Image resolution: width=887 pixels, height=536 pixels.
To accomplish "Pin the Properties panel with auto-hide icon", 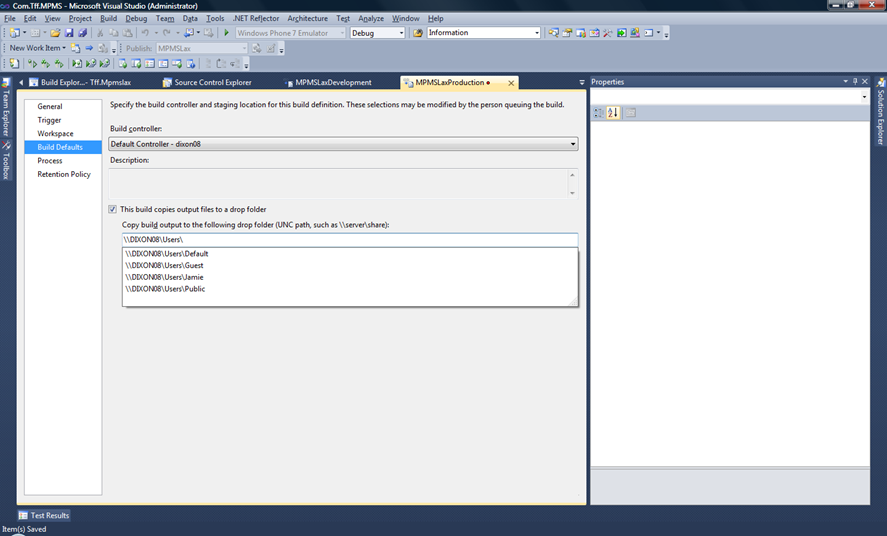I will click(x=855, y=82).
